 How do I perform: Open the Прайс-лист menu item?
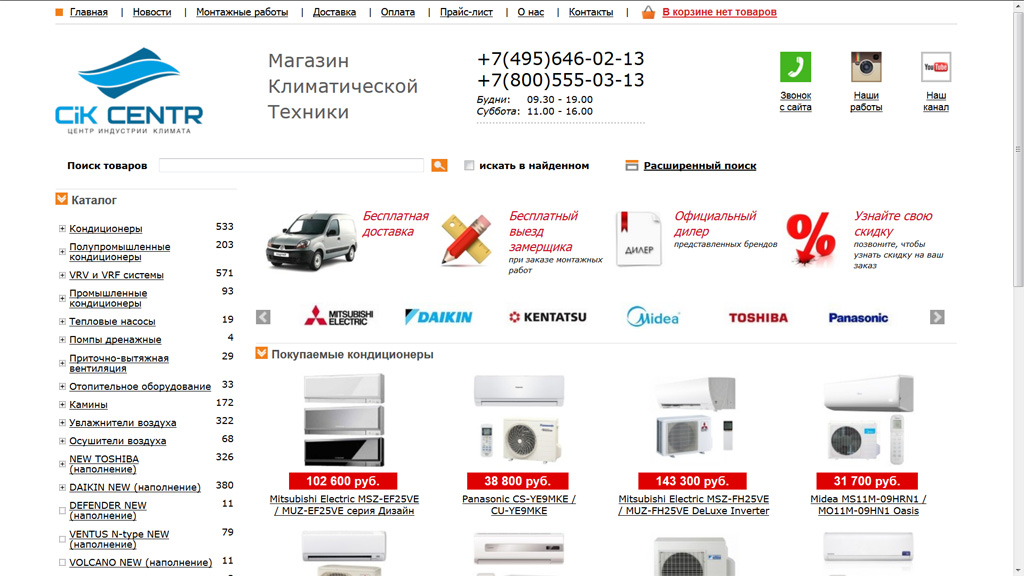pos(466,12)
